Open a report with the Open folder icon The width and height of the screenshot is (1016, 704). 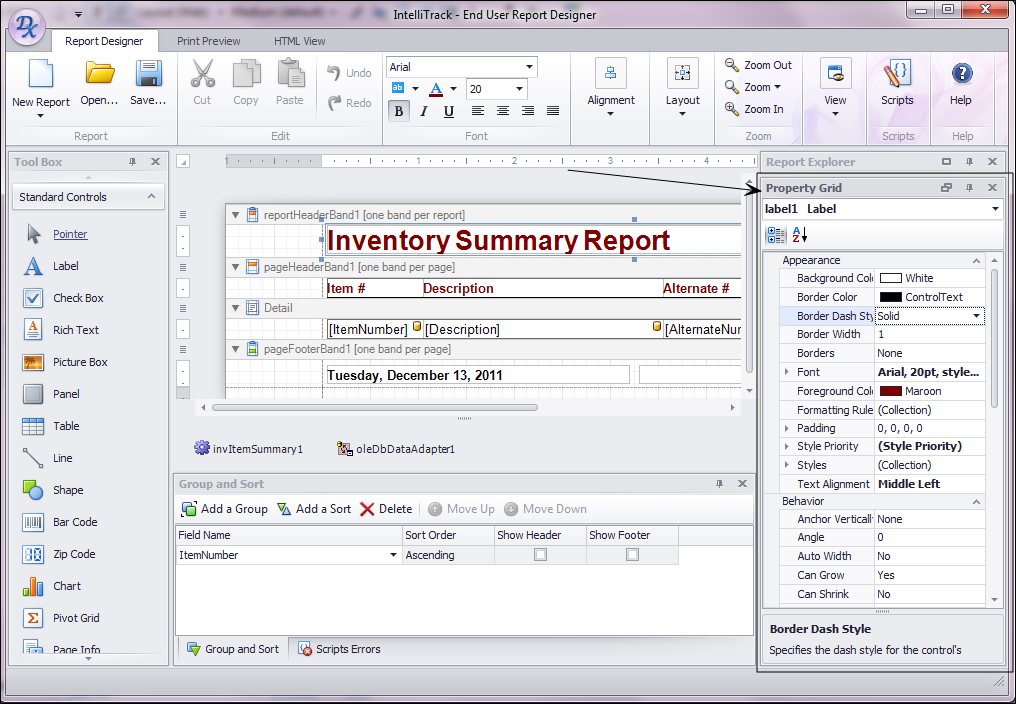100,73
